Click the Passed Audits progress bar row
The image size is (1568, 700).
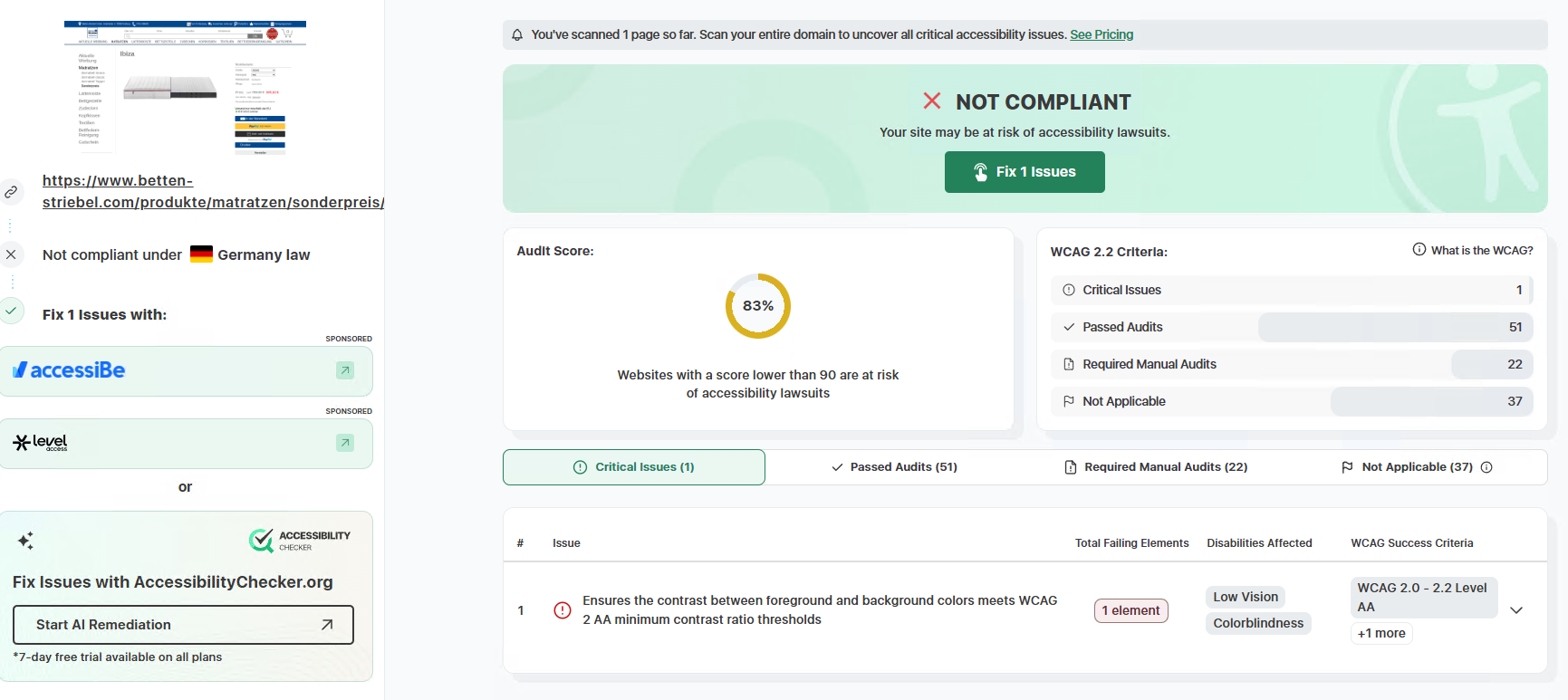(1292, 327)
